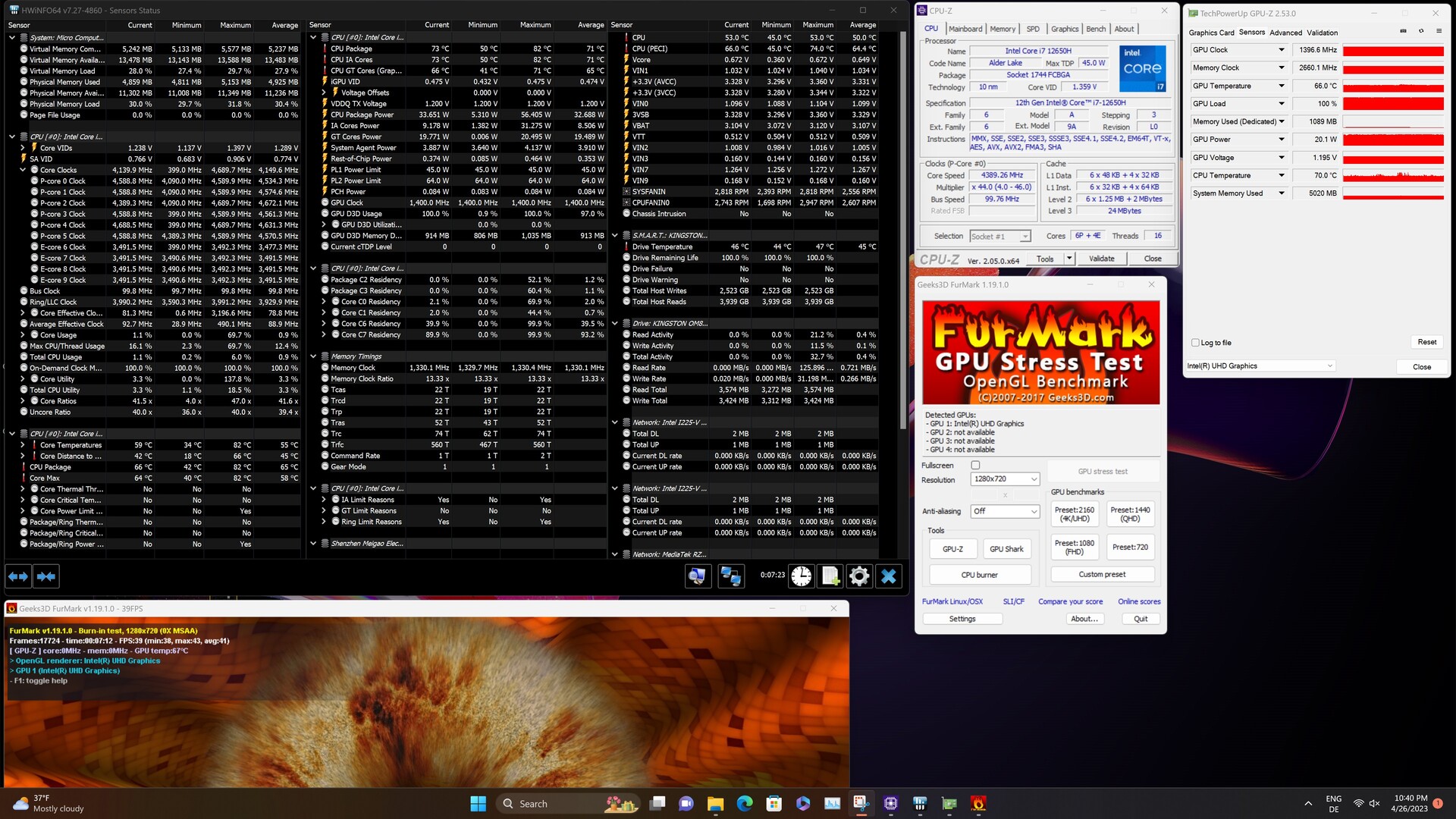Open HWiNFO remote monitor search icon

coord(697,577)
